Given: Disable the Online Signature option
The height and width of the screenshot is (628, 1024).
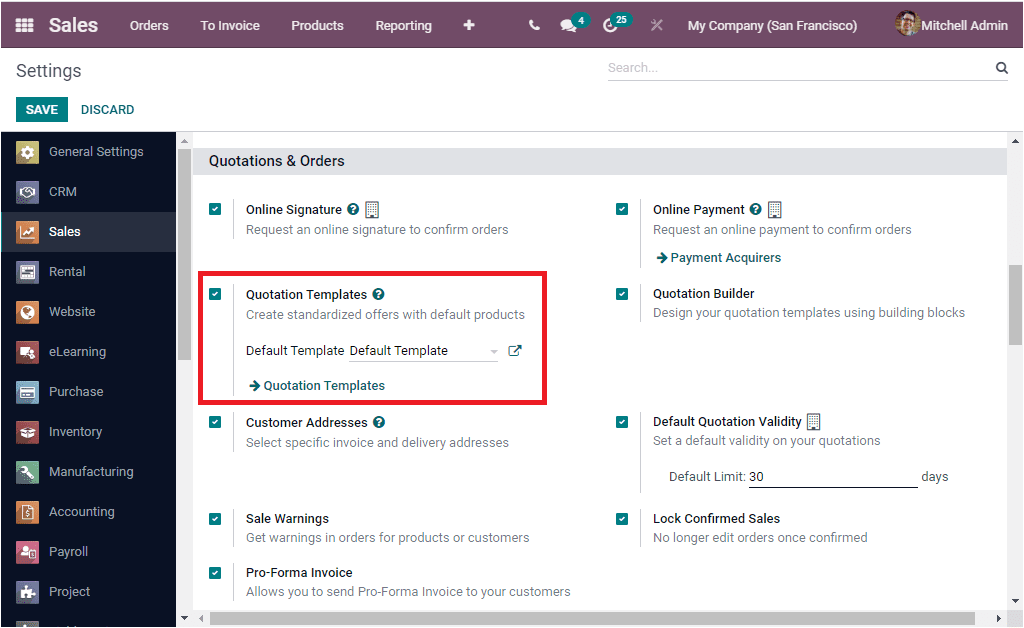Looking at the screenshot, I should click(215, 209).
